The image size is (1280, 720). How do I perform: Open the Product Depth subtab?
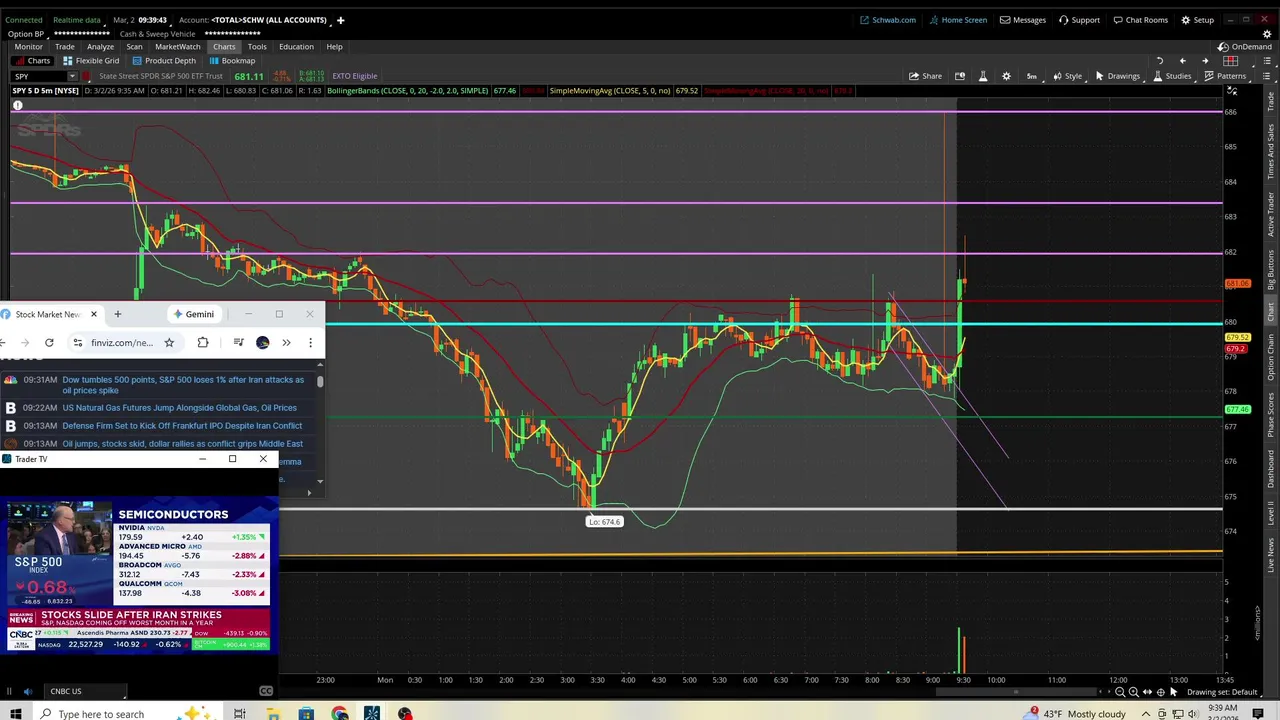[164, 61]
